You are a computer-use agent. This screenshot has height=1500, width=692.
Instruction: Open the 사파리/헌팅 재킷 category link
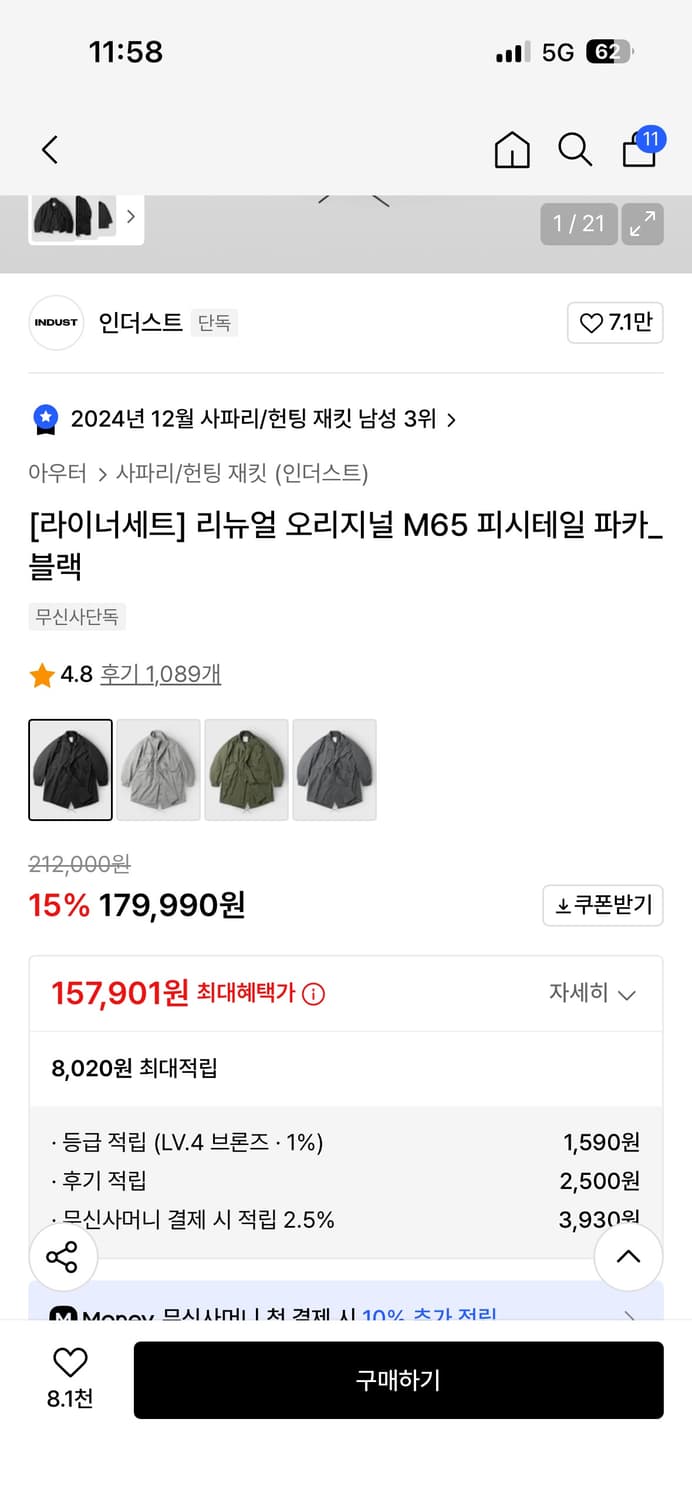click(x=181, y=471)
